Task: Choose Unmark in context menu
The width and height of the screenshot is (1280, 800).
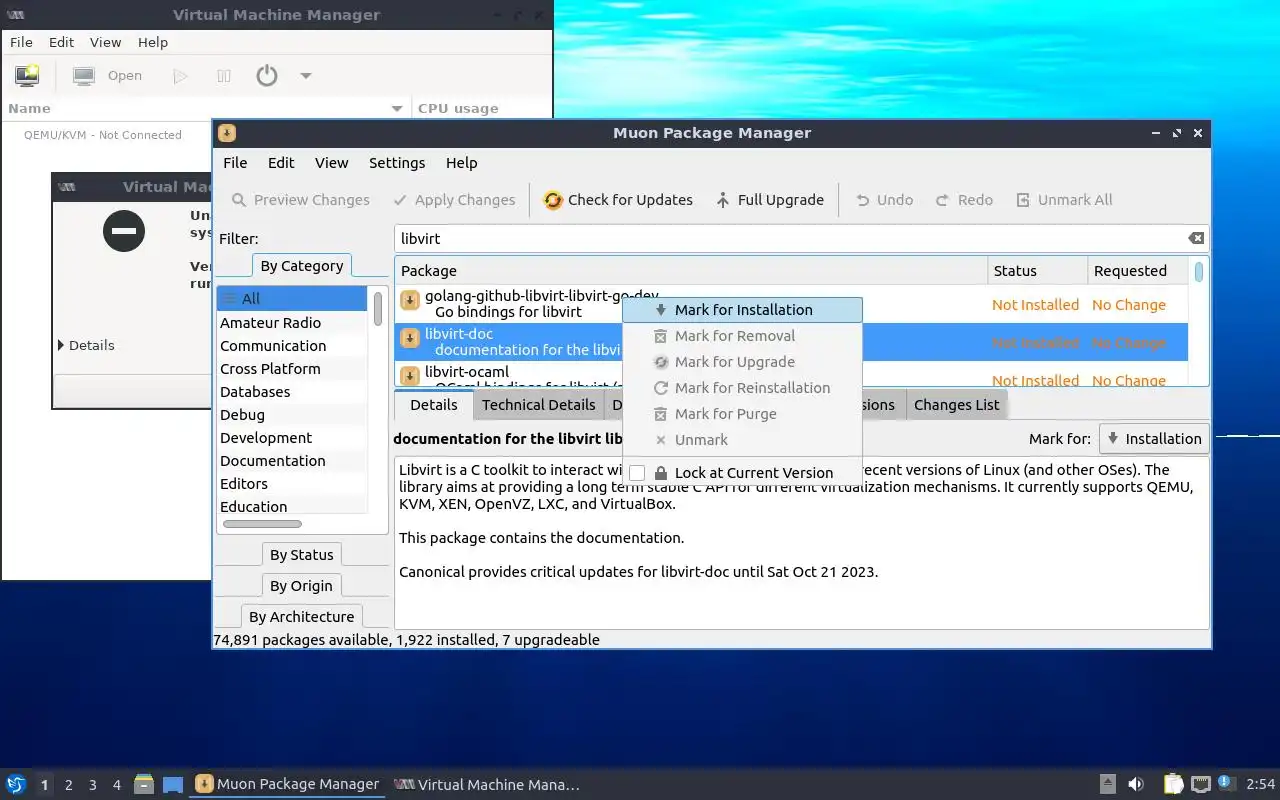Action: click(x=742, y=440)
